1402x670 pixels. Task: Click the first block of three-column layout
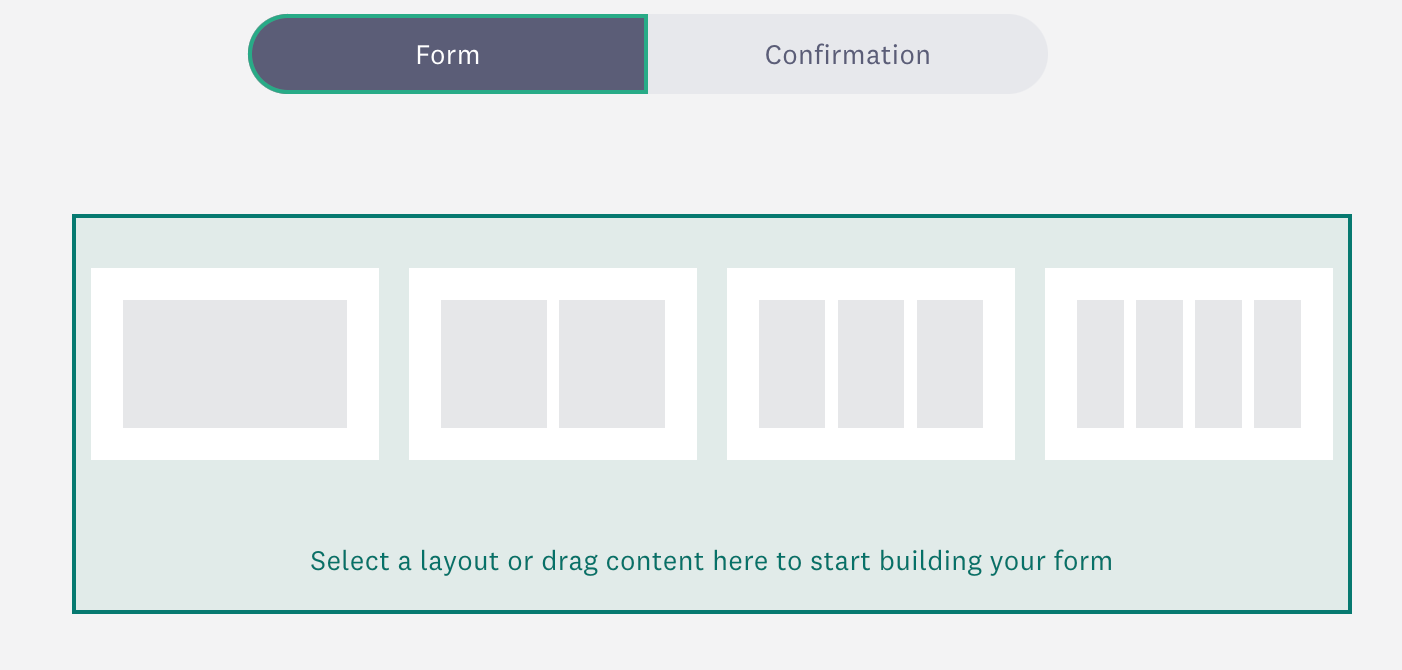792,364
